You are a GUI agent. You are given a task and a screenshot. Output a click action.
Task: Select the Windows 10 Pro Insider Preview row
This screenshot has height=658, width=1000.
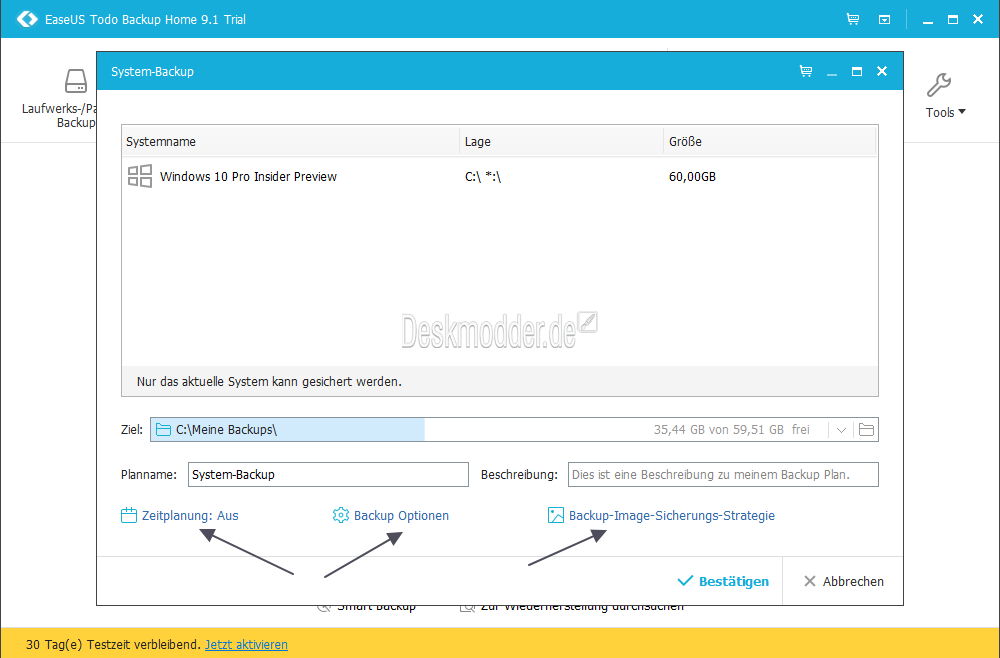pos(499,177)
